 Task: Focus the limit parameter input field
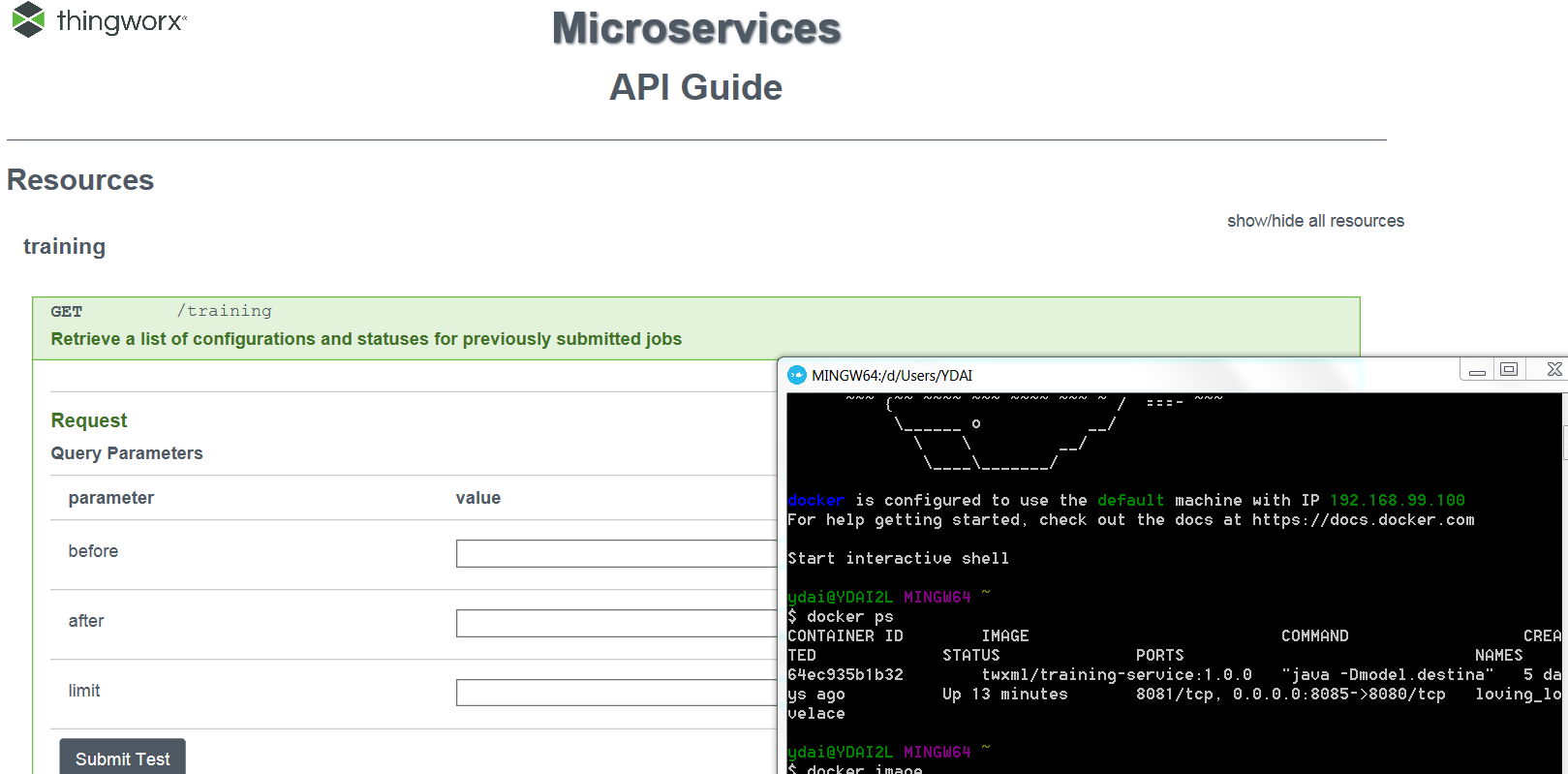coord(616,693)
